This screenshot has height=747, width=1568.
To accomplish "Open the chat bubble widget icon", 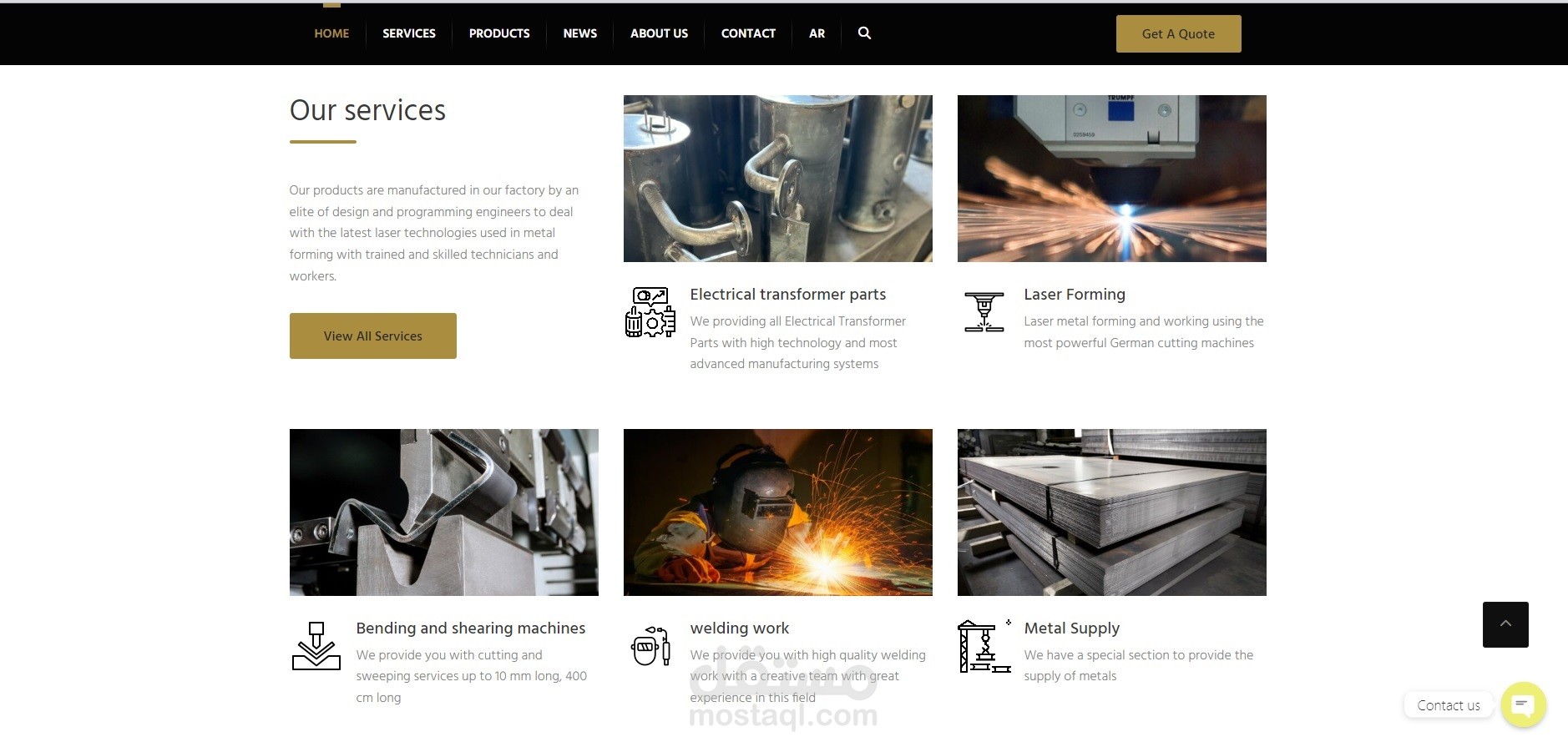I will pyautogui.click(x=1523, y=704).
